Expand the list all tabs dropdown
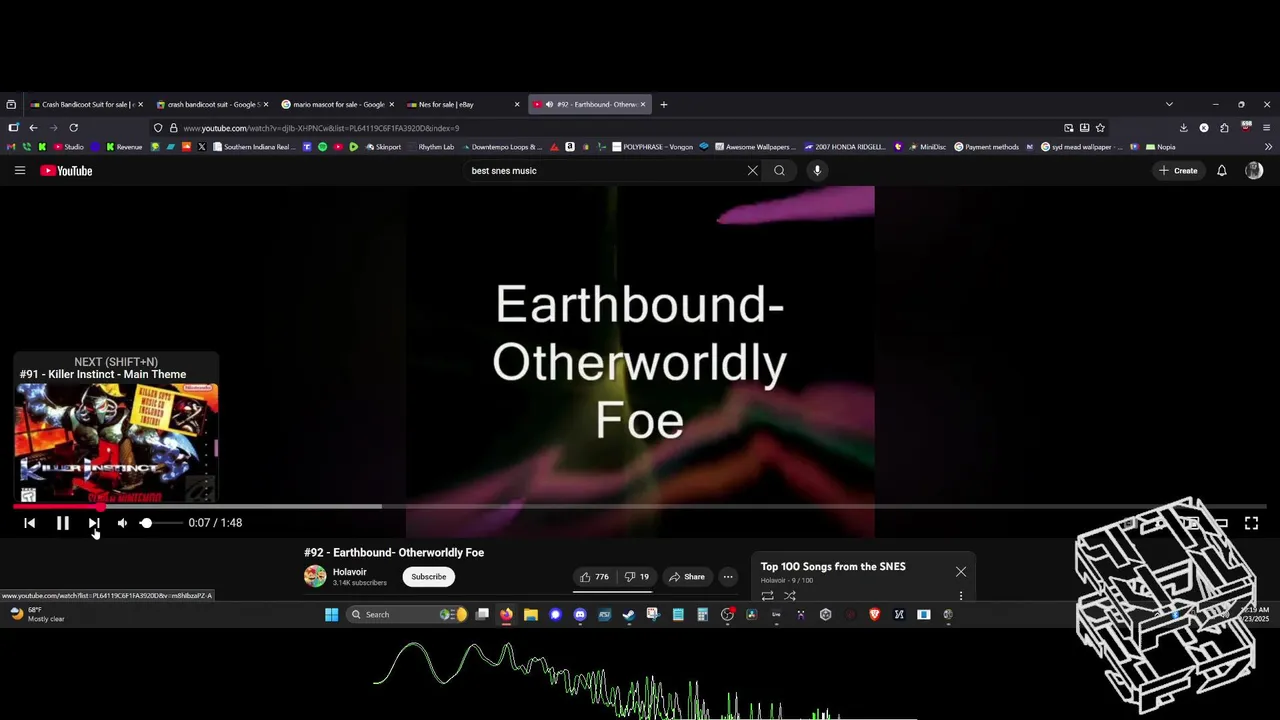This screenshot has width=1280, height=720. 1169,104
